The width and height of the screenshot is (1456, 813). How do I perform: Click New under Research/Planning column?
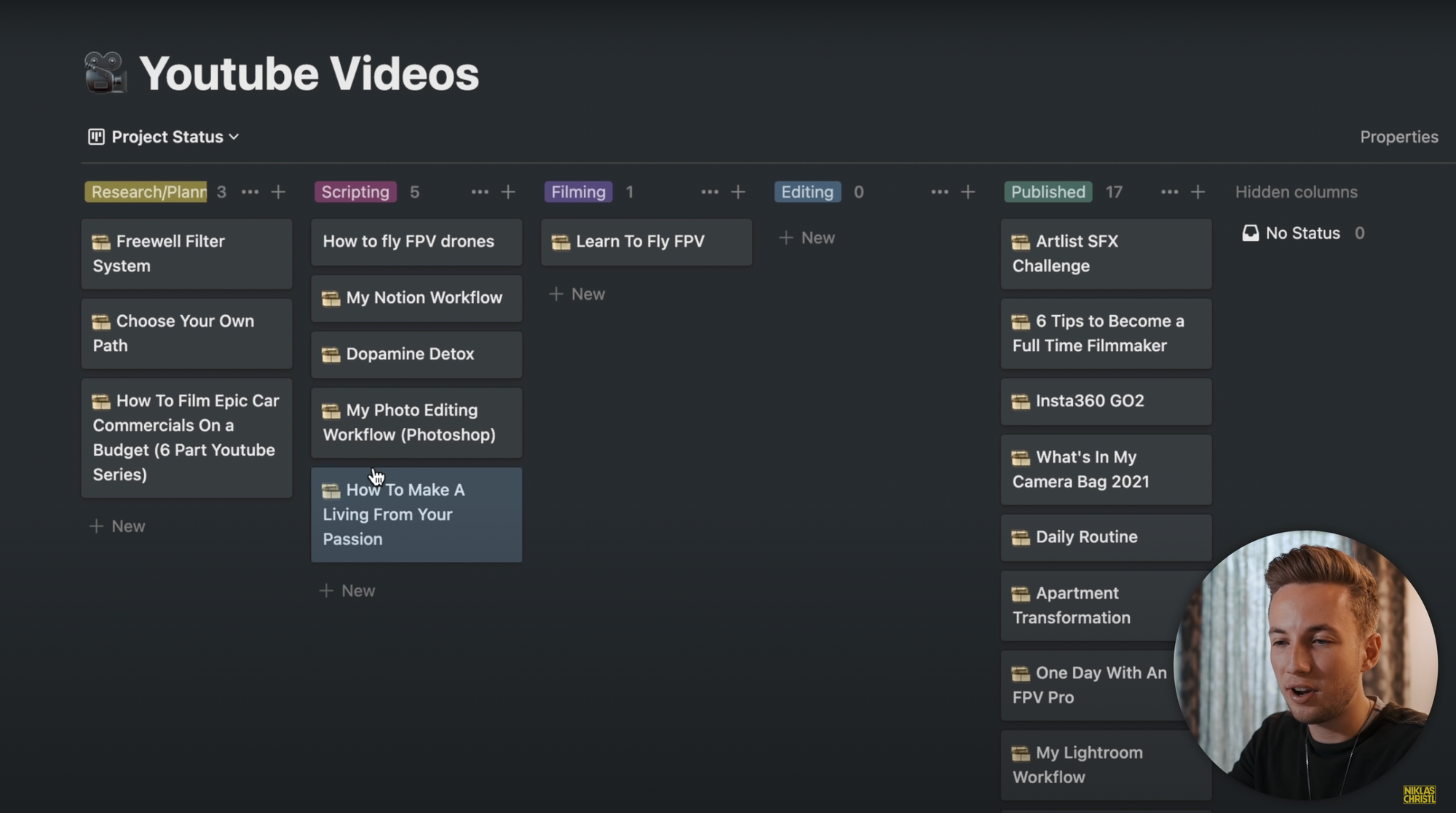click(118, 526)
